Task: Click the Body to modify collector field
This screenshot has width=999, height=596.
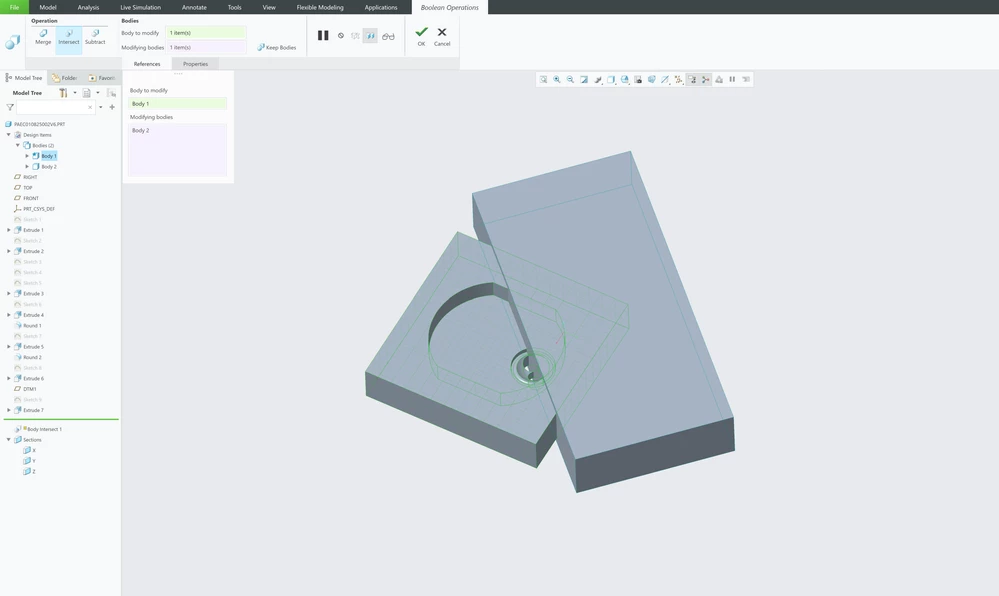Action: pos(206,33)
